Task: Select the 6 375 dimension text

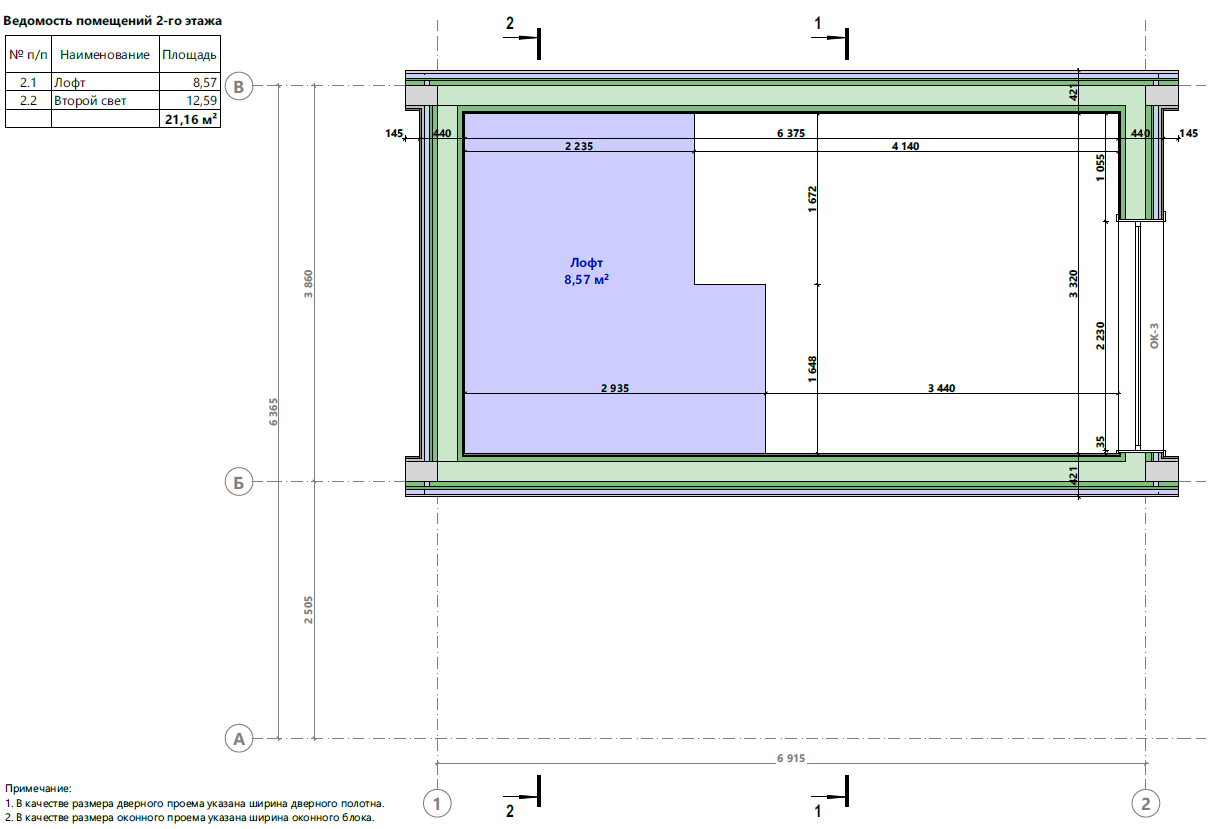Action: 791,132
